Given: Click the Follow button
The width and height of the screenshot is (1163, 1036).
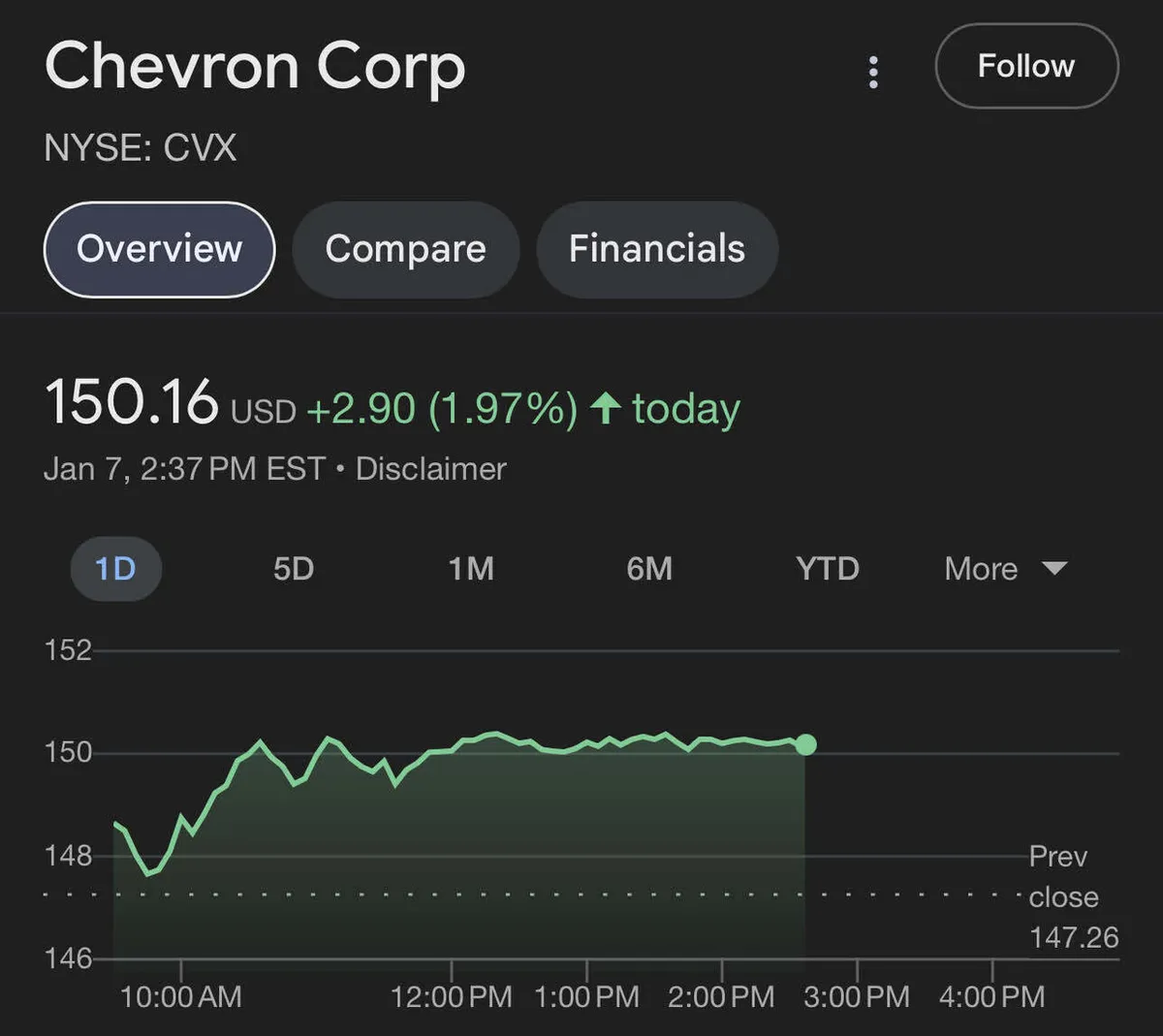Looking at the screenshot, I should [1025, 66].
